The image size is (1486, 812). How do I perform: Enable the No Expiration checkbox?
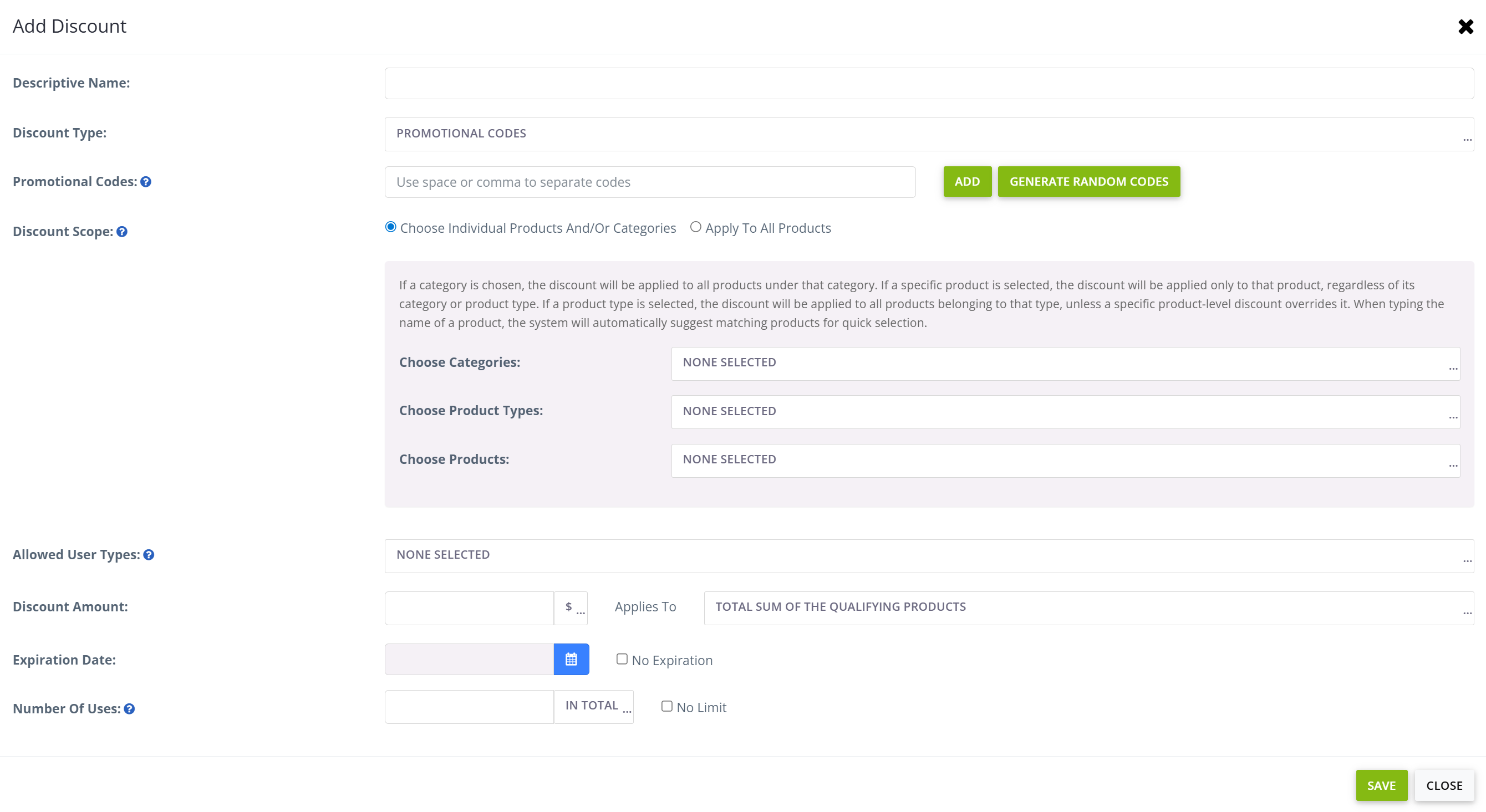coord(622,659)
